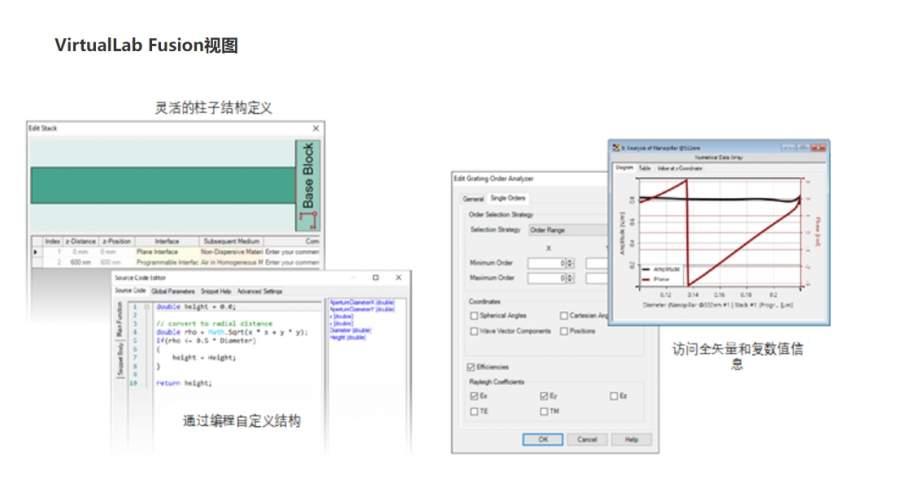
Task: Maximize the Source Code Editor window
Action: [x=375, y=277]
